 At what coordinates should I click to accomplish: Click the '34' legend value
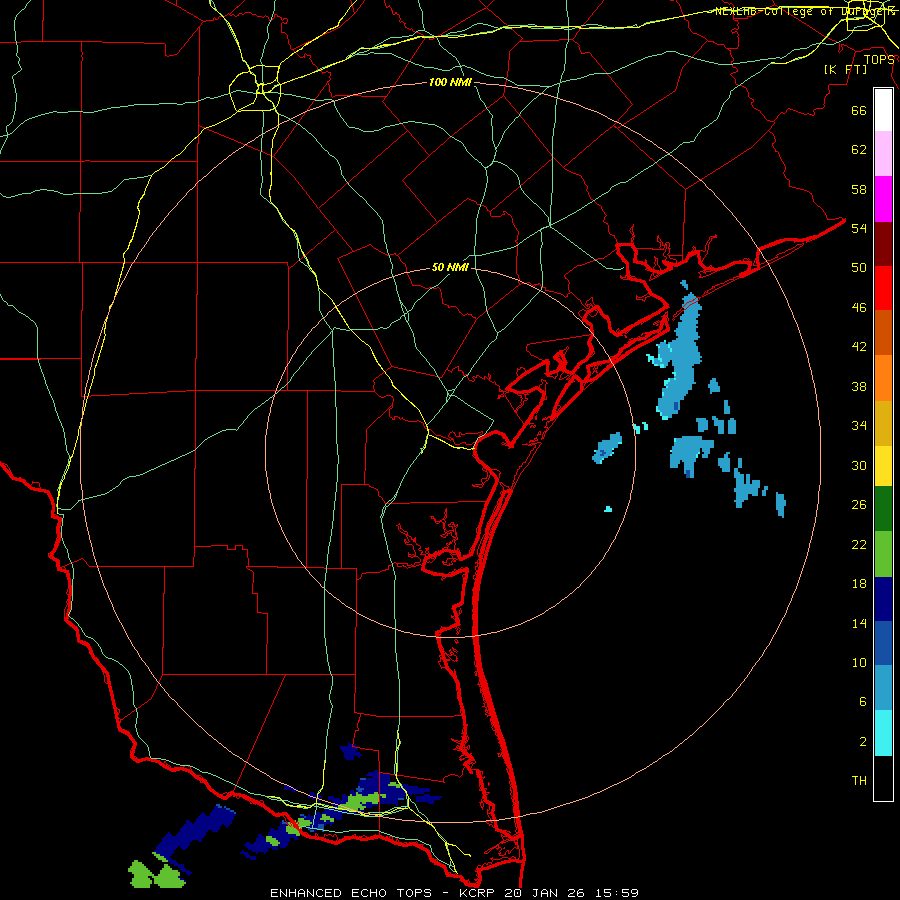(859, 426)
